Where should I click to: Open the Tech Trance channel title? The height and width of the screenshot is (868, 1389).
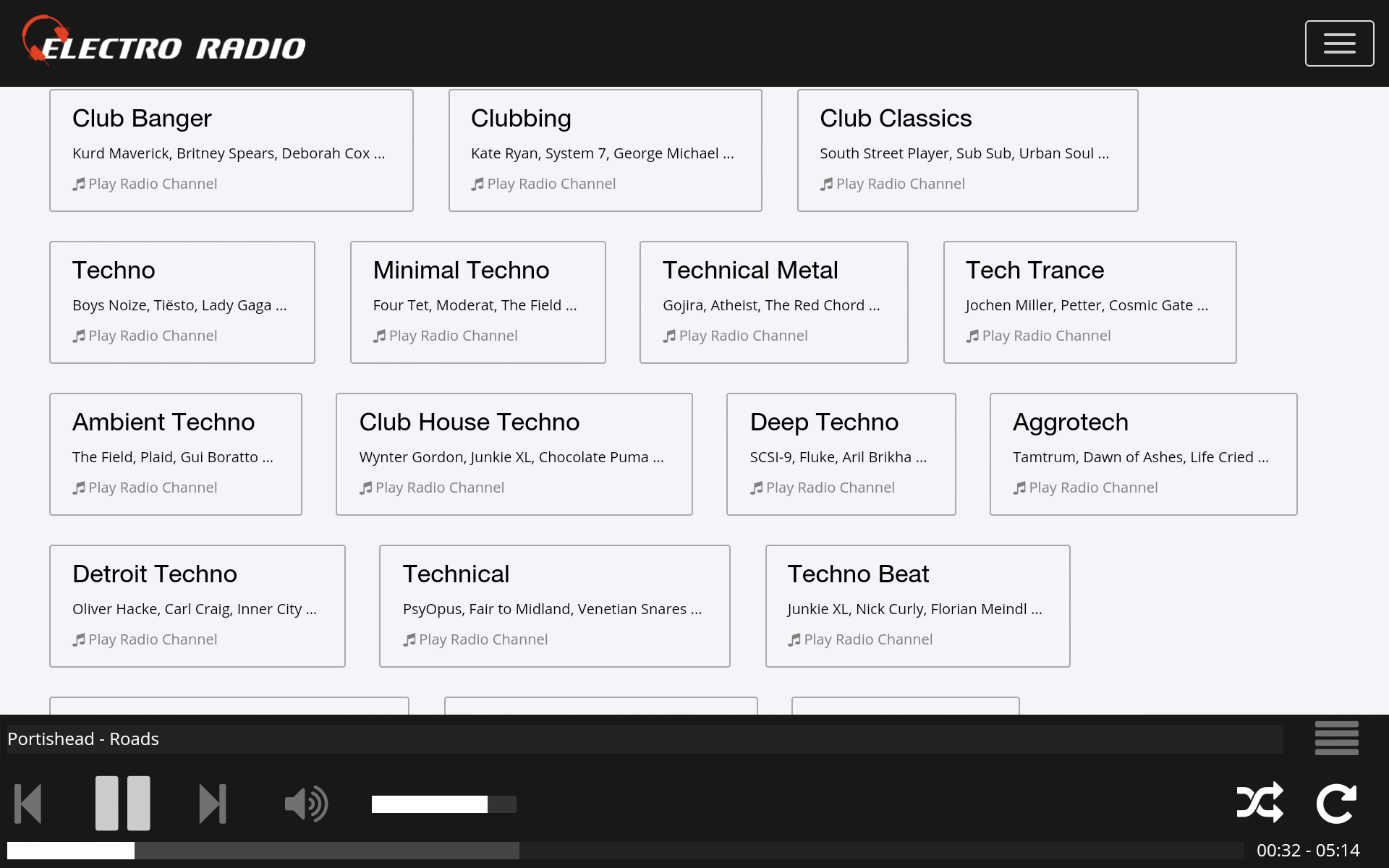tap(1035, 271)
